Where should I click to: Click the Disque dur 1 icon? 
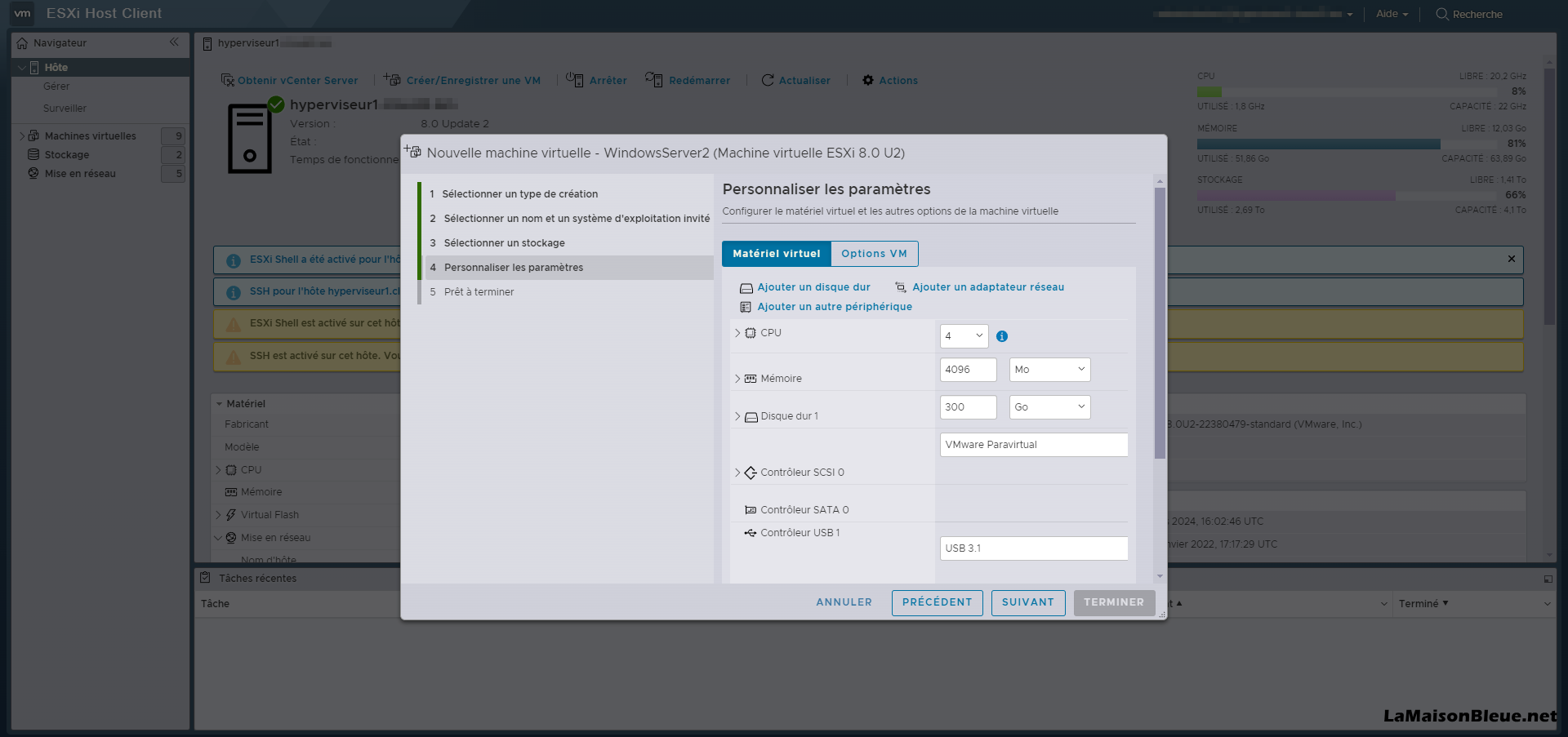coord(751,416)
